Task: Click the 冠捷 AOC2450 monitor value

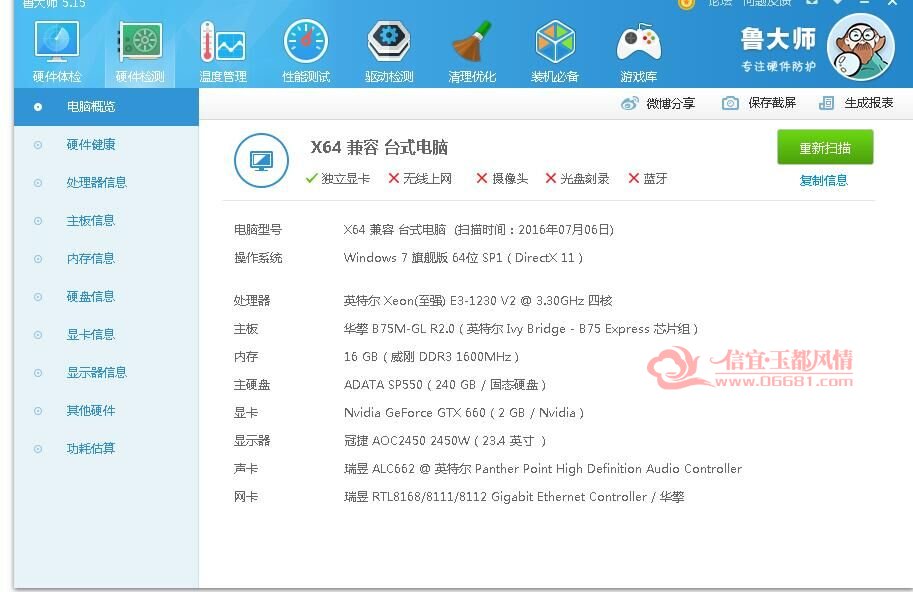Action: coord(445,441)
